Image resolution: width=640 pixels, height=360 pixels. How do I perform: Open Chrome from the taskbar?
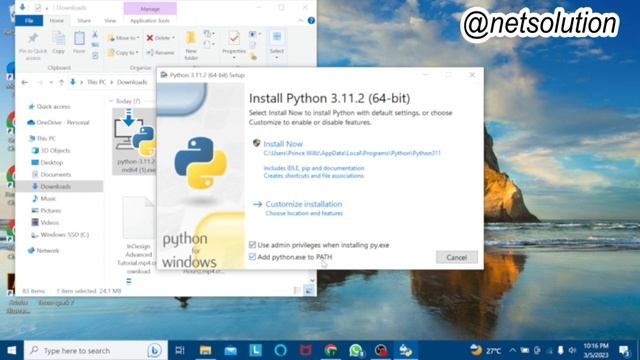[x=331, y=350]
